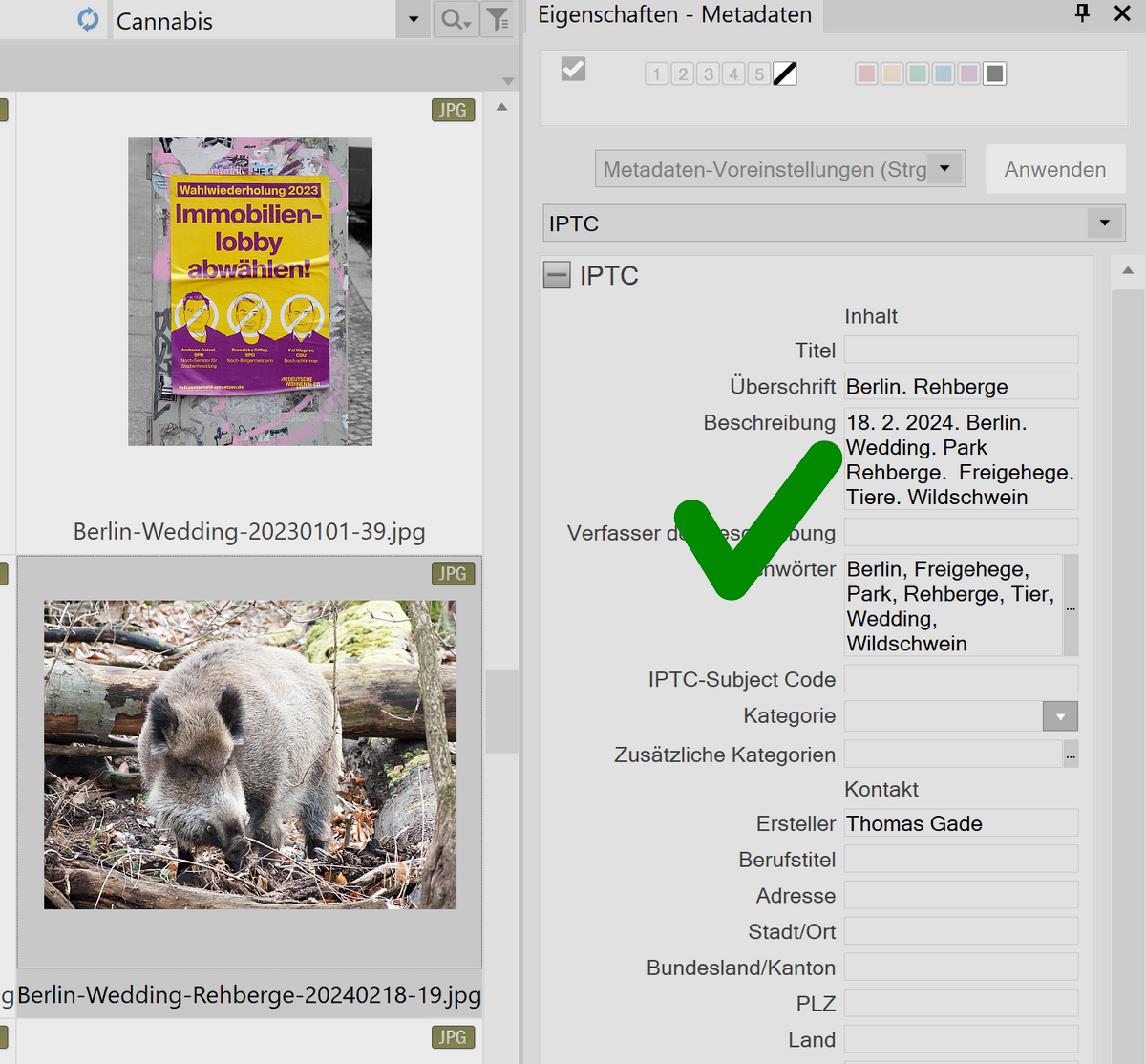Expand the Kategorie dropdown arrow
This screenshot has width=1146, height=1064.
[1060, 716]
